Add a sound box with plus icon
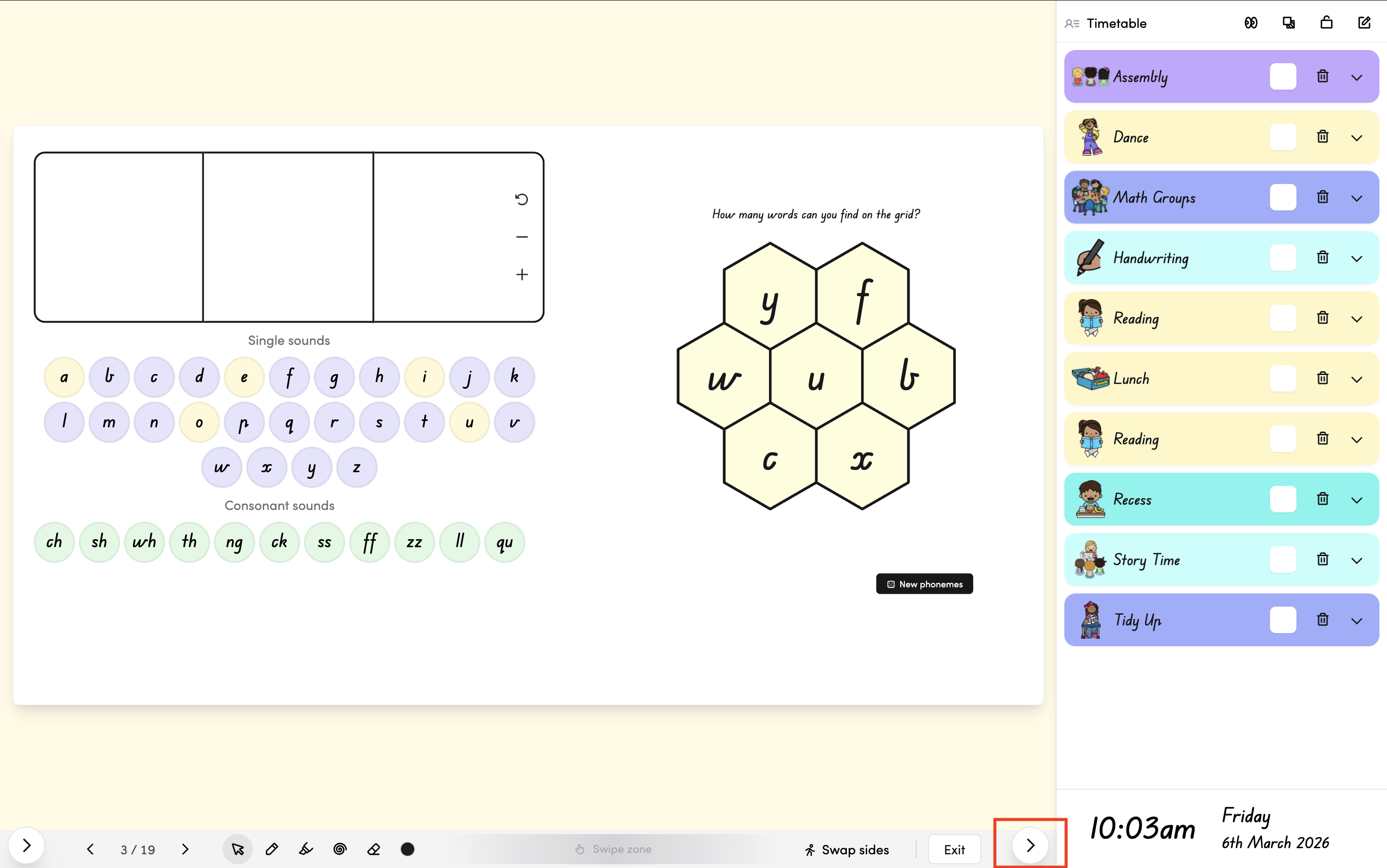The image size is (1387, 868). click(x=521, y=275)
